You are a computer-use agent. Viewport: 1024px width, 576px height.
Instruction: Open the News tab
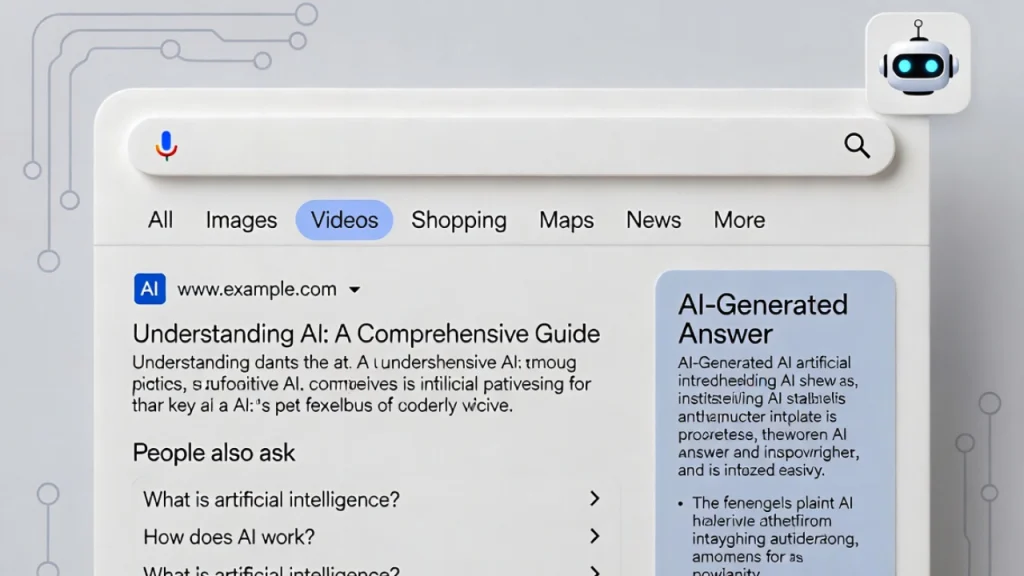pyautogui.click(x=653, y=219)
